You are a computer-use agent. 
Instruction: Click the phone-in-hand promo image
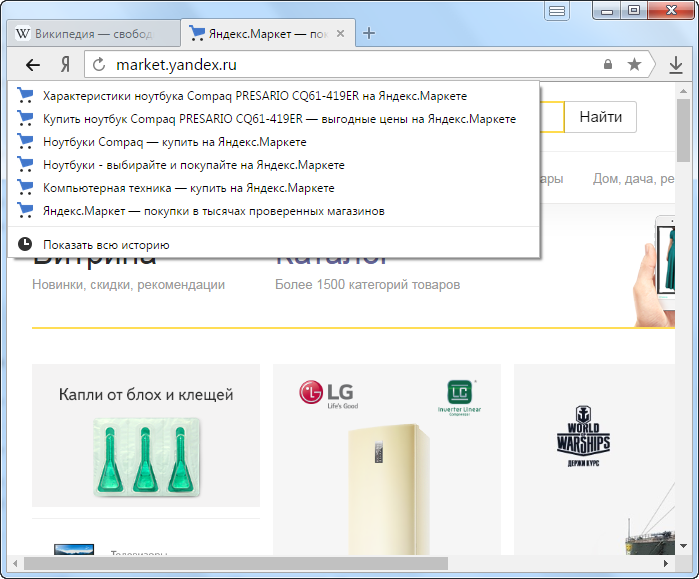(654, 271)
